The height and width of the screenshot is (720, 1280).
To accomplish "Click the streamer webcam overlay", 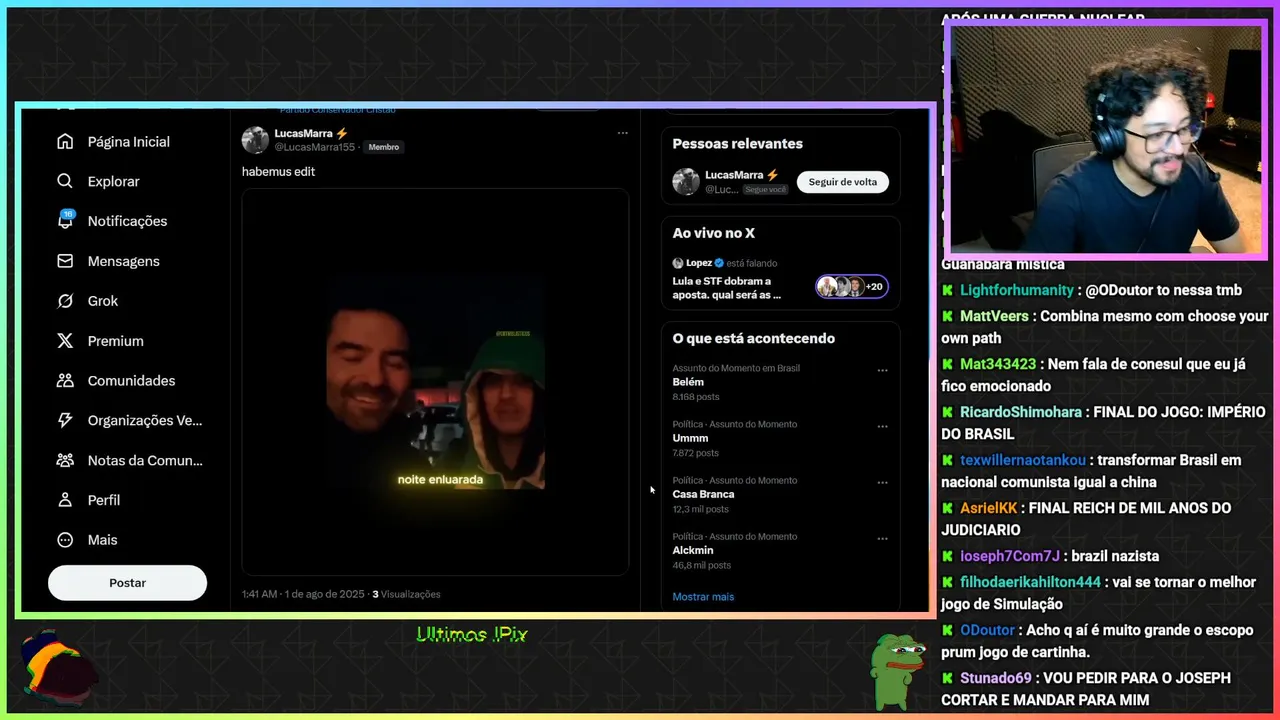I will 1105,138.
